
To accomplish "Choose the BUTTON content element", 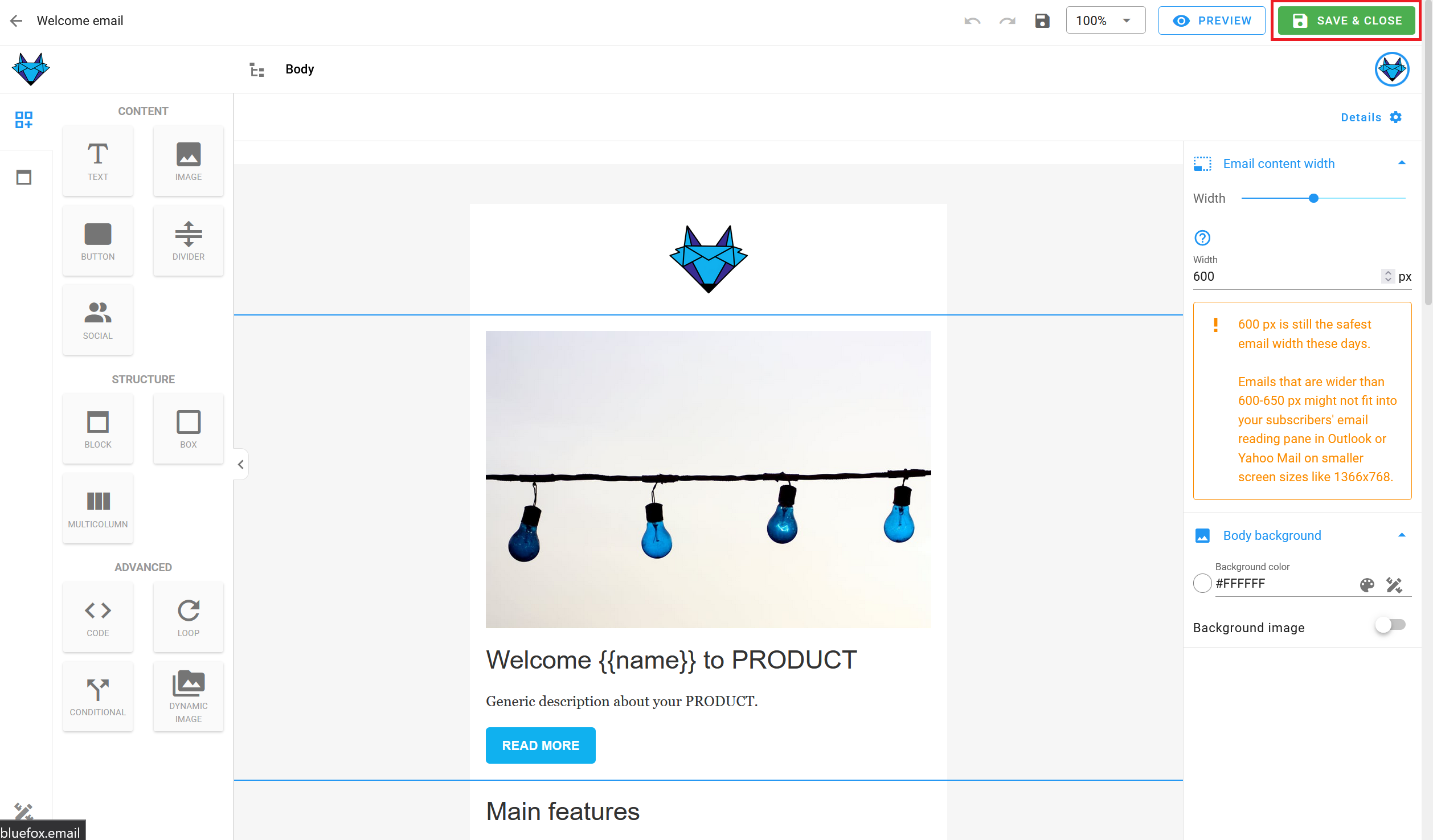I will pos(97,240).
